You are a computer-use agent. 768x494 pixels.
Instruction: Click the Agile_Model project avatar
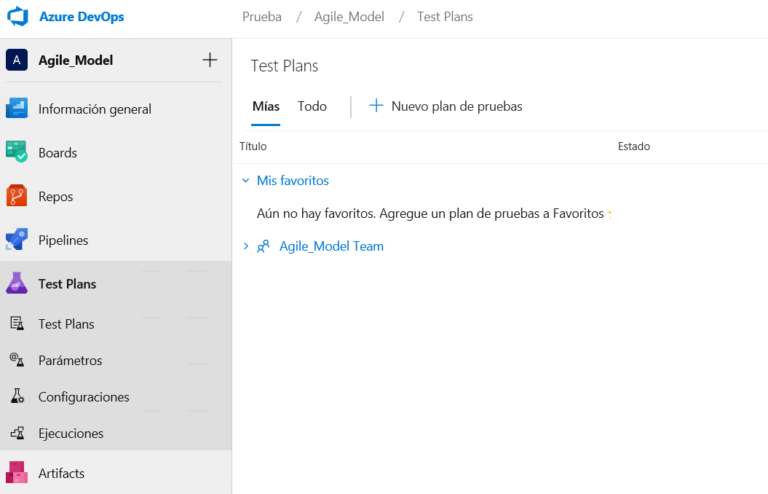[x=17, y=60]
